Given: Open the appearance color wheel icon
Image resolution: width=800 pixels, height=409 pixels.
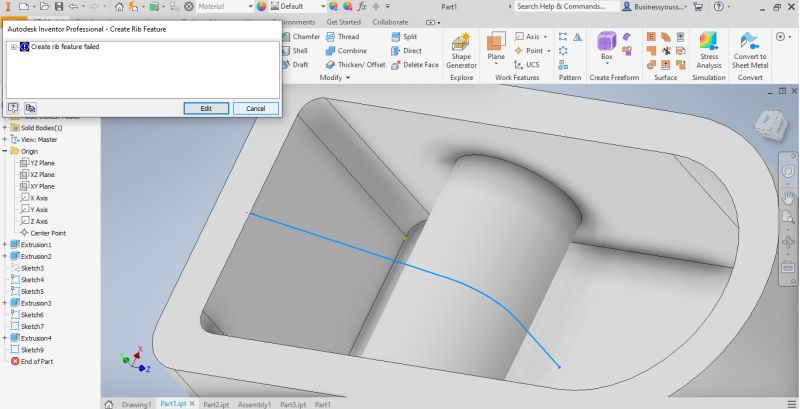Looking at the screenshot, I should pyautogui.click(x=261, y=7).
